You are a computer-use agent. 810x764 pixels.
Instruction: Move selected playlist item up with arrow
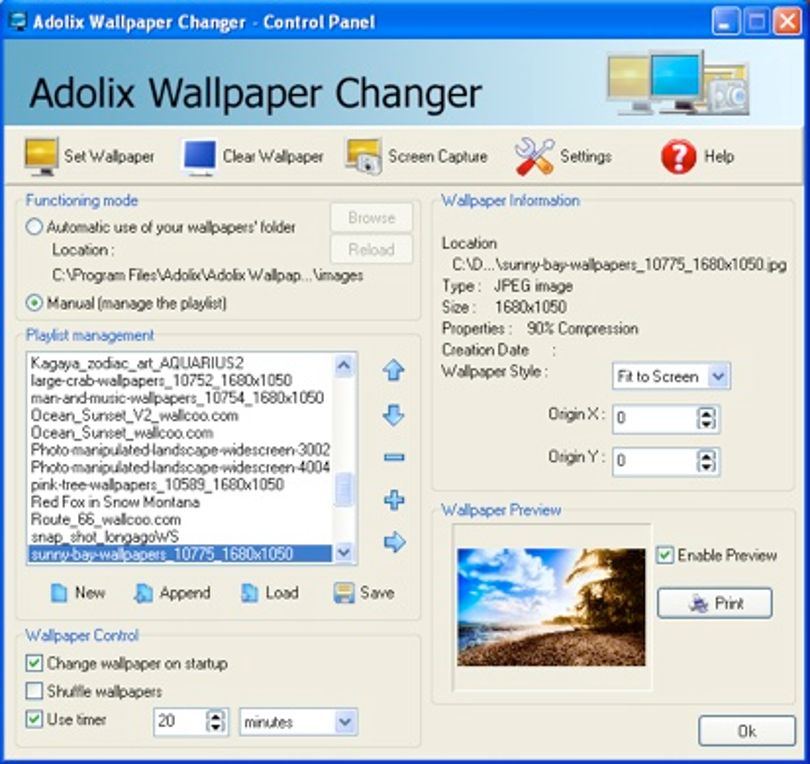pyautogui.click(x=394, y=370)
